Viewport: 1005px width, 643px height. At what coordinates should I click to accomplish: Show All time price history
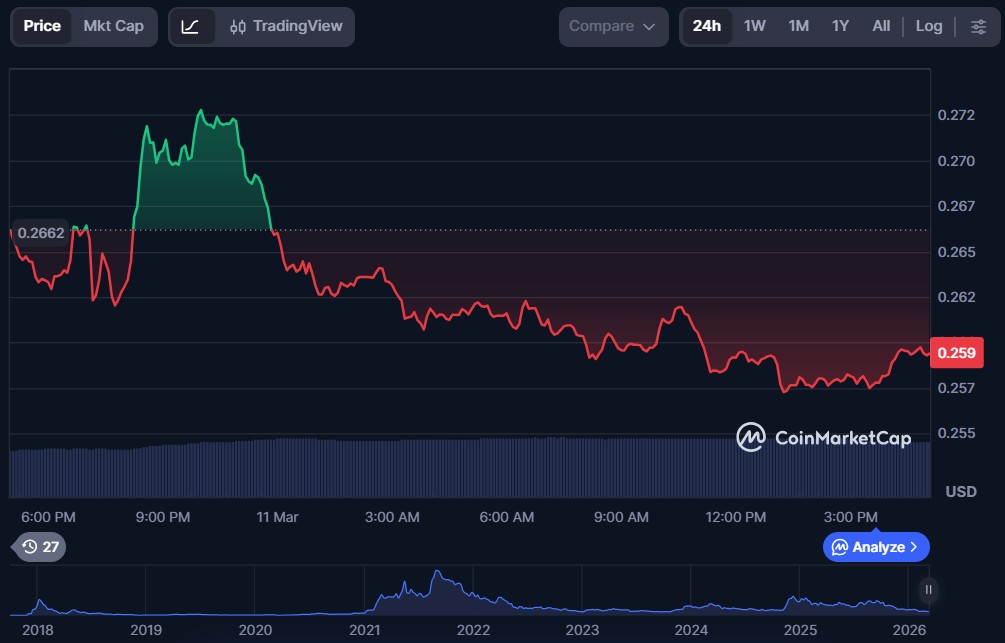click(880, 26)
